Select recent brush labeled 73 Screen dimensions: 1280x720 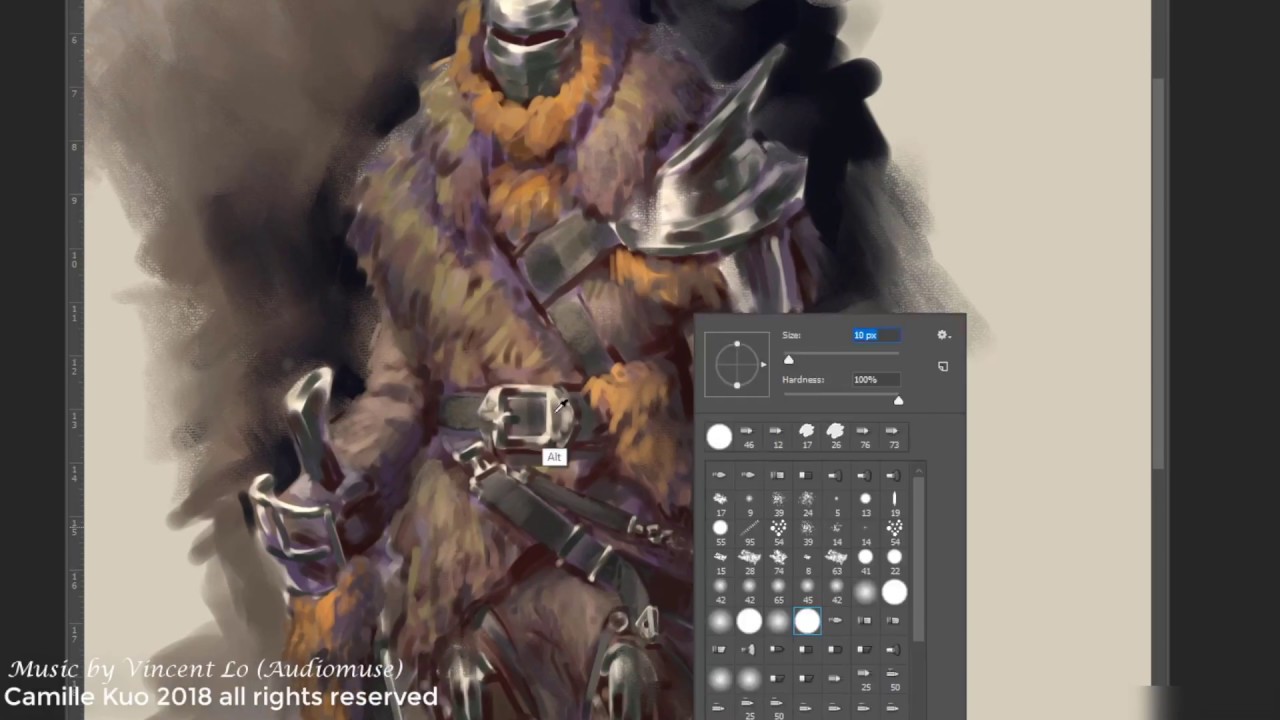tap(893, 436)
